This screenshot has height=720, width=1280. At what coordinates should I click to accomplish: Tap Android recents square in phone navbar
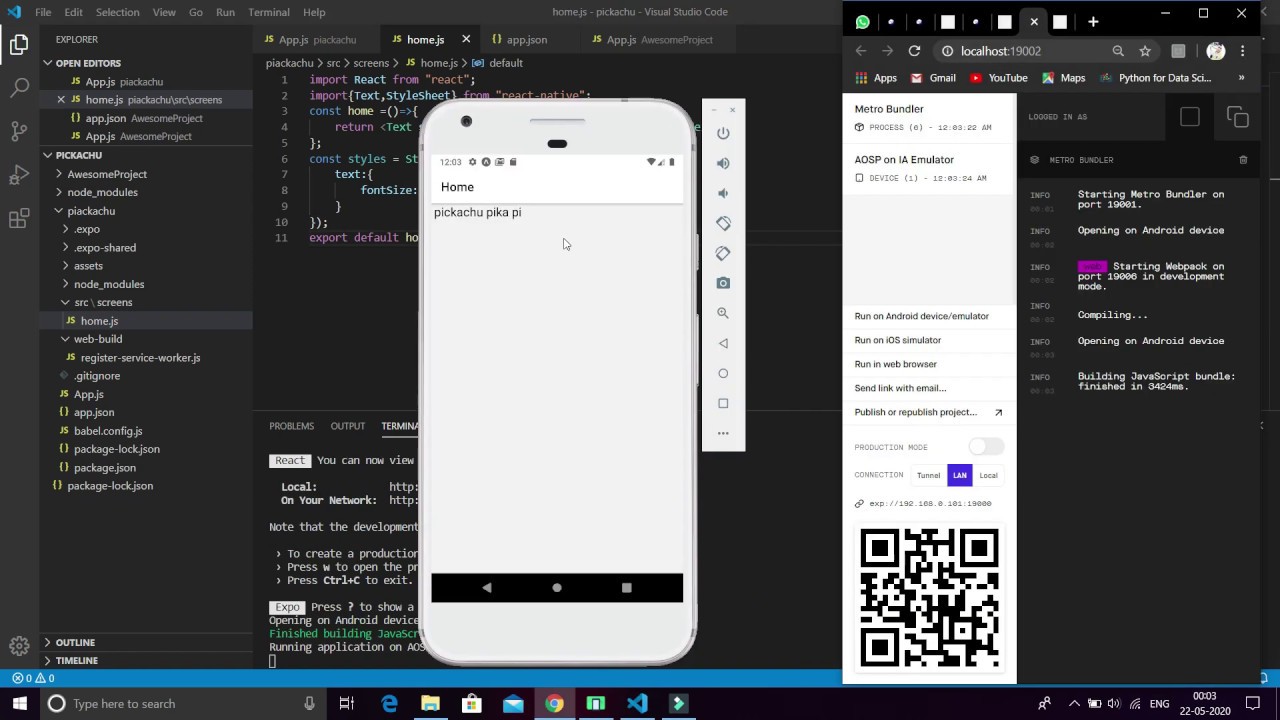(627, 588)
